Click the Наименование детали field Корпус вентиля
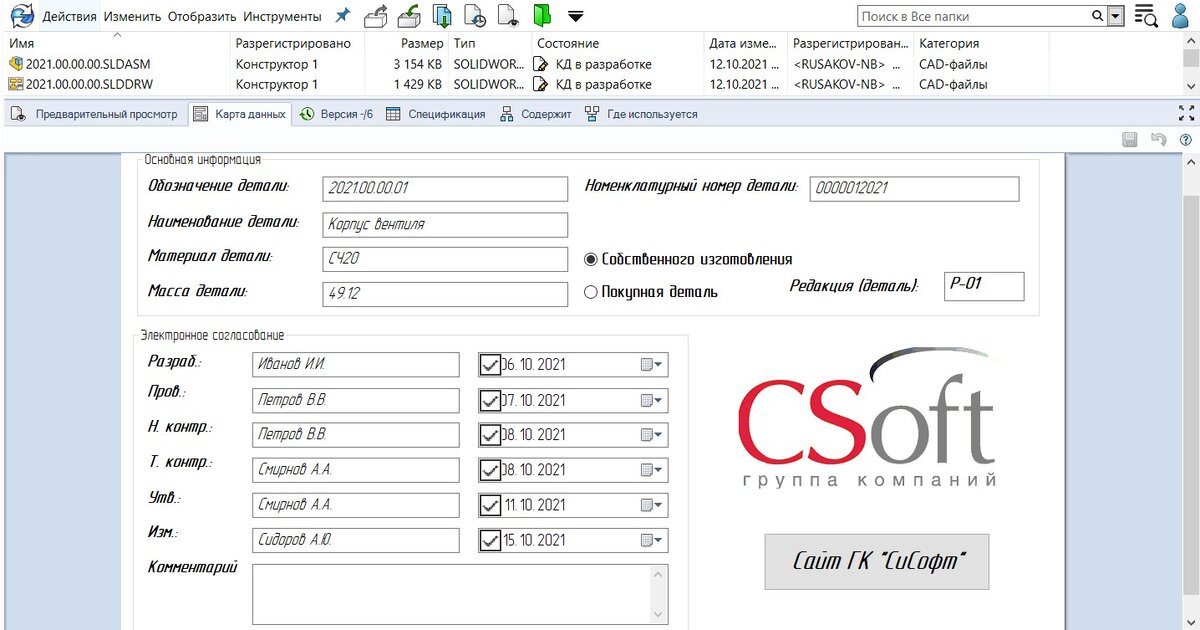Screen dimensions: 1200x630 445,225
